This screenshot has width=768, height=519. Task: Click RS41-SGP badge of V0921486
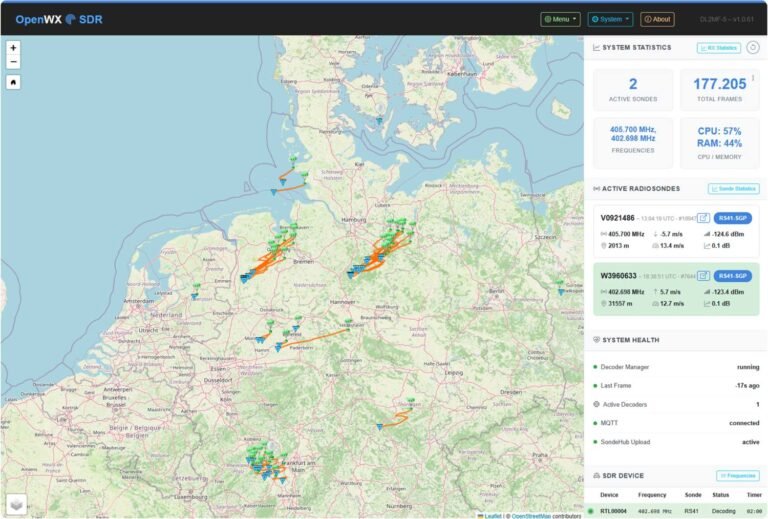[733, 218]
